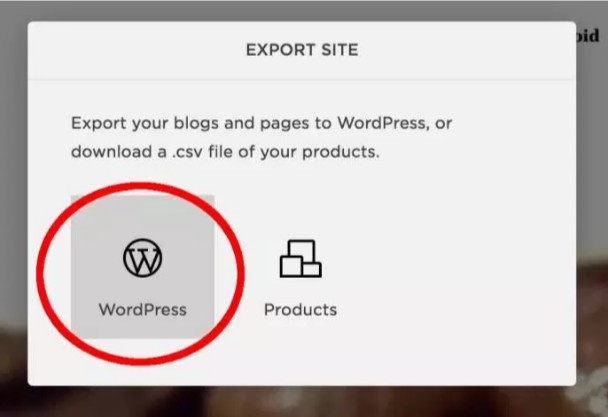This screenshot has height=417, width=608.
Task: Dismiss dialog via dimmed area below it
Action: pos(302,402)
